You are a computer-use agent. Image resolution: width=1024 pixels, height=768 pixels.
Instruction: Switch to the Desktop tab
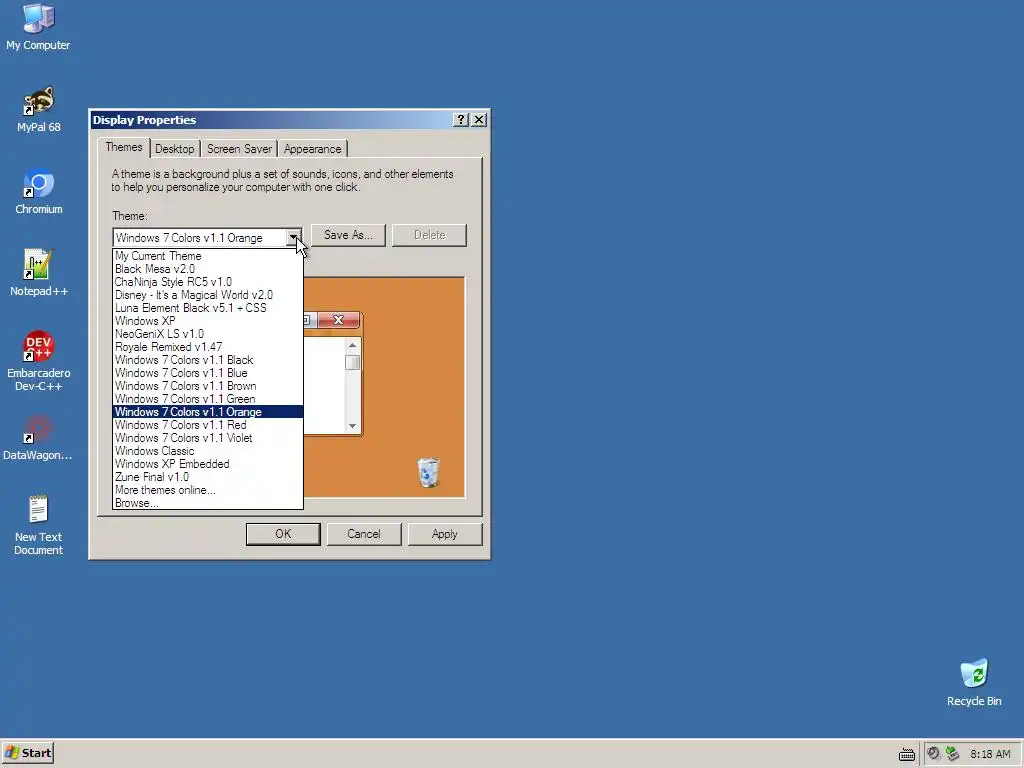[x=174, y=149]
